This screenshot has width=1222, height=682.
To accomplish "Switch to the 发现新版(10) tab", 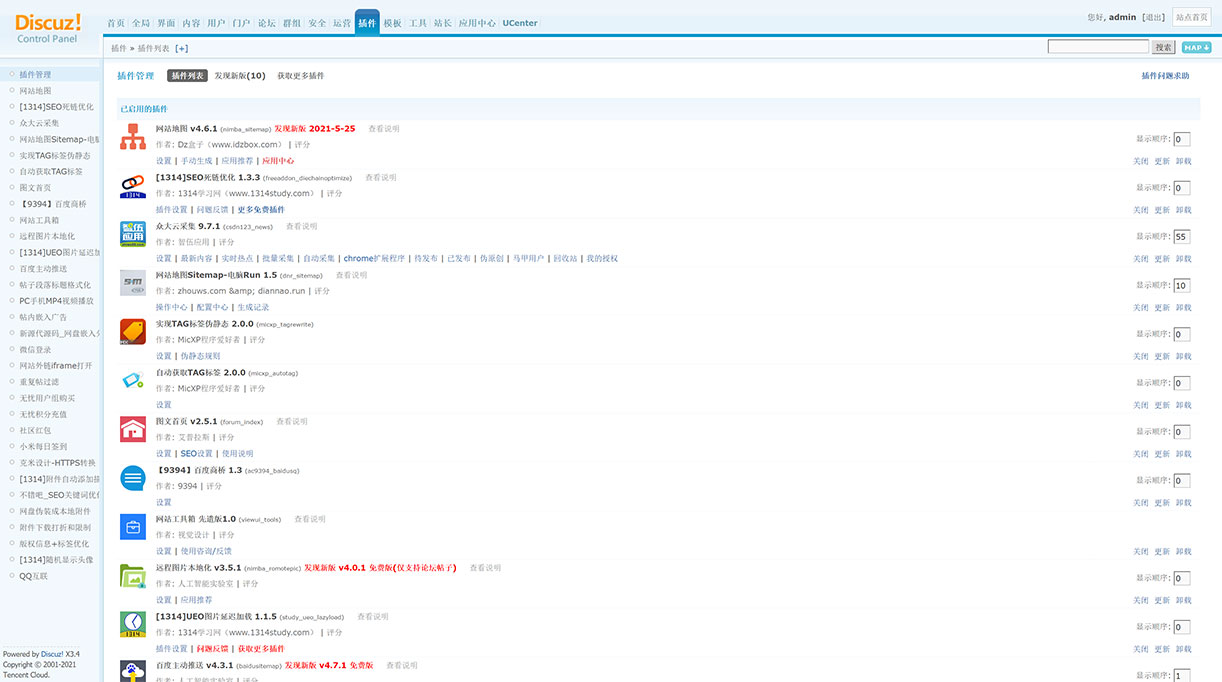I will (x=240, y=76).
